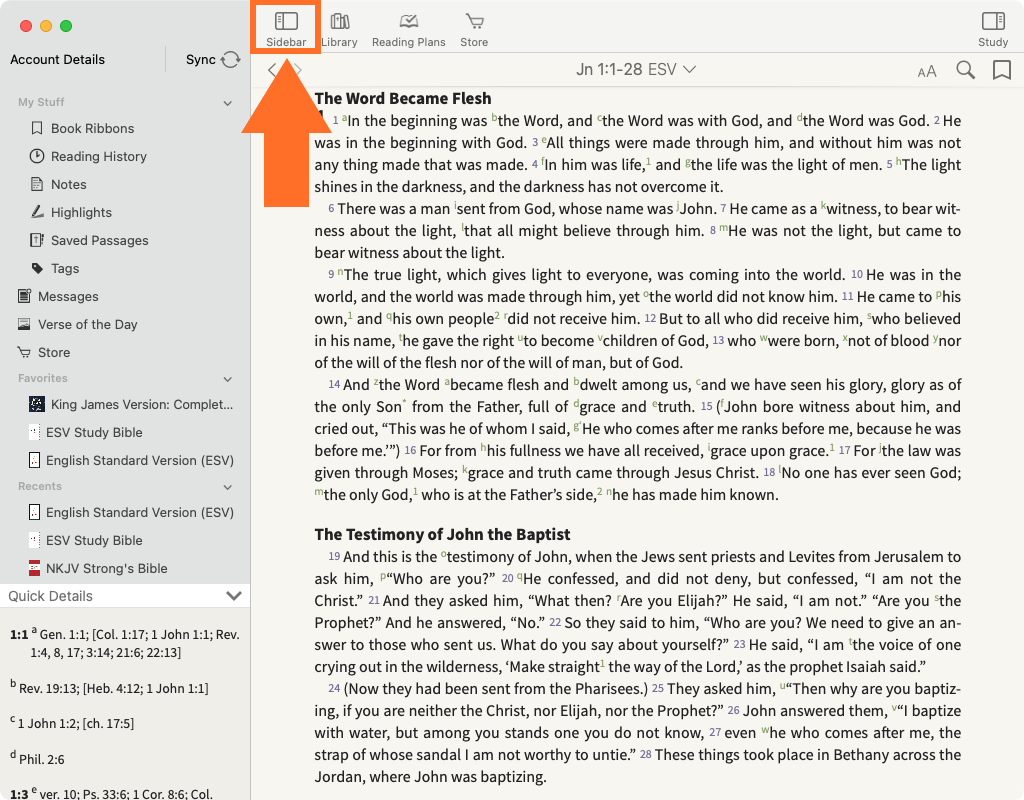Toggle the Study panel button

point(992,28)
